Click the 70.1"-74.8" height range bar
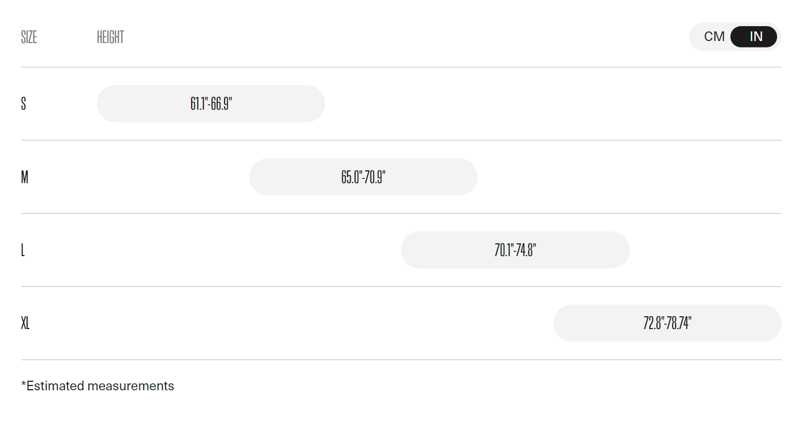 click(515, 250)
